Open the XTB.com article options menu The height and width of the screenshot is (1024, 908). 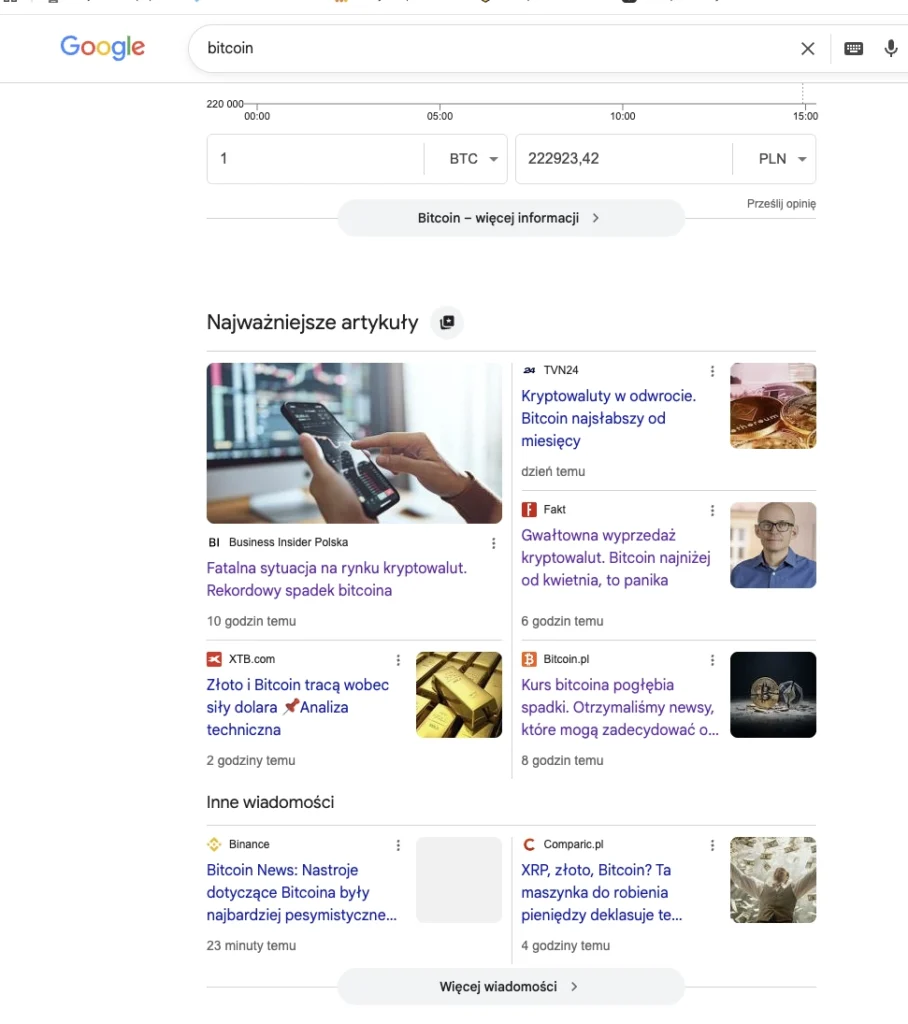pyautogui.click(x=398, y=660)
